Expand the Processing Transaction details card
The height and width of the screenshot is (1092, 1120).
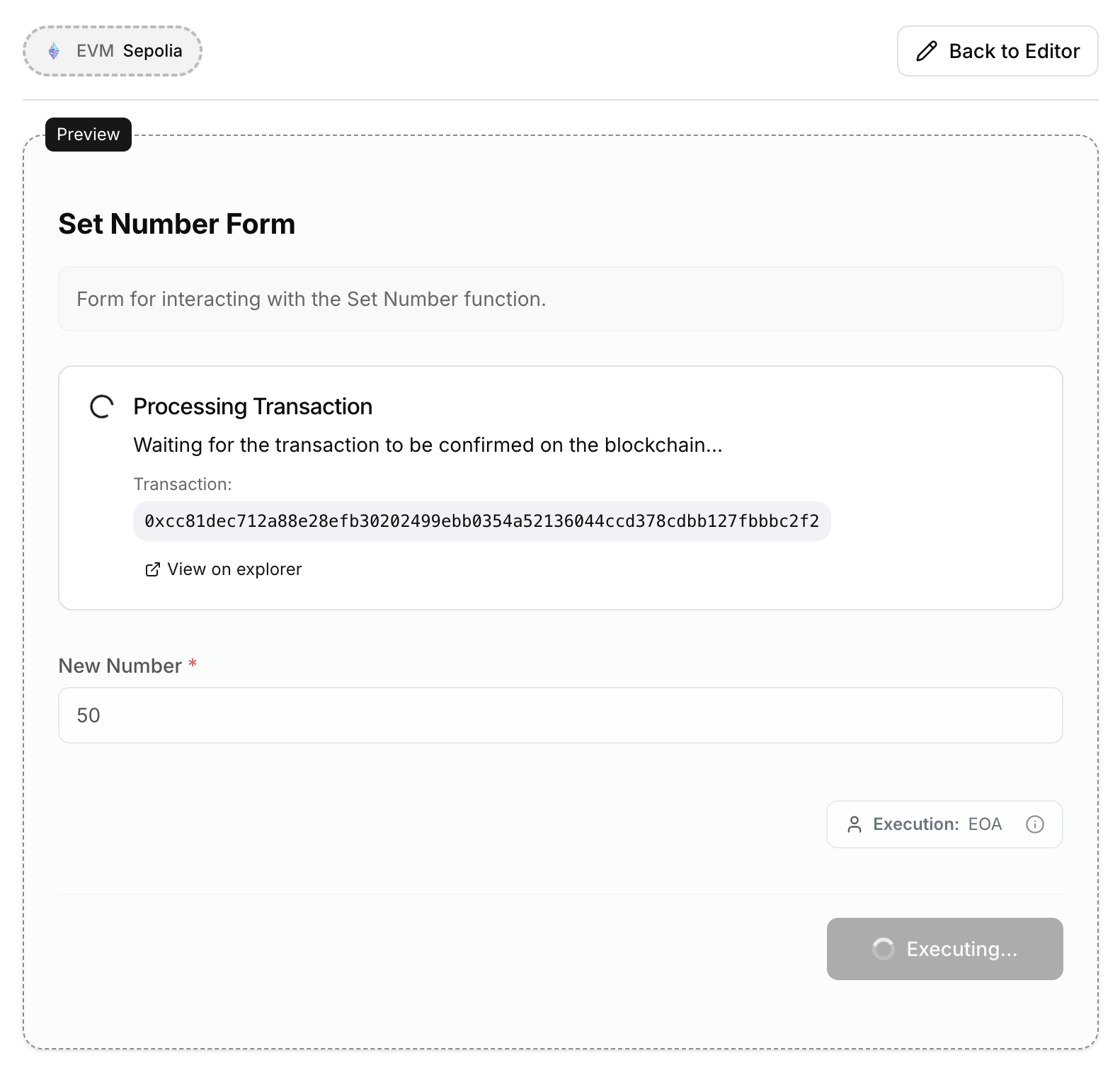pos(560,487)
